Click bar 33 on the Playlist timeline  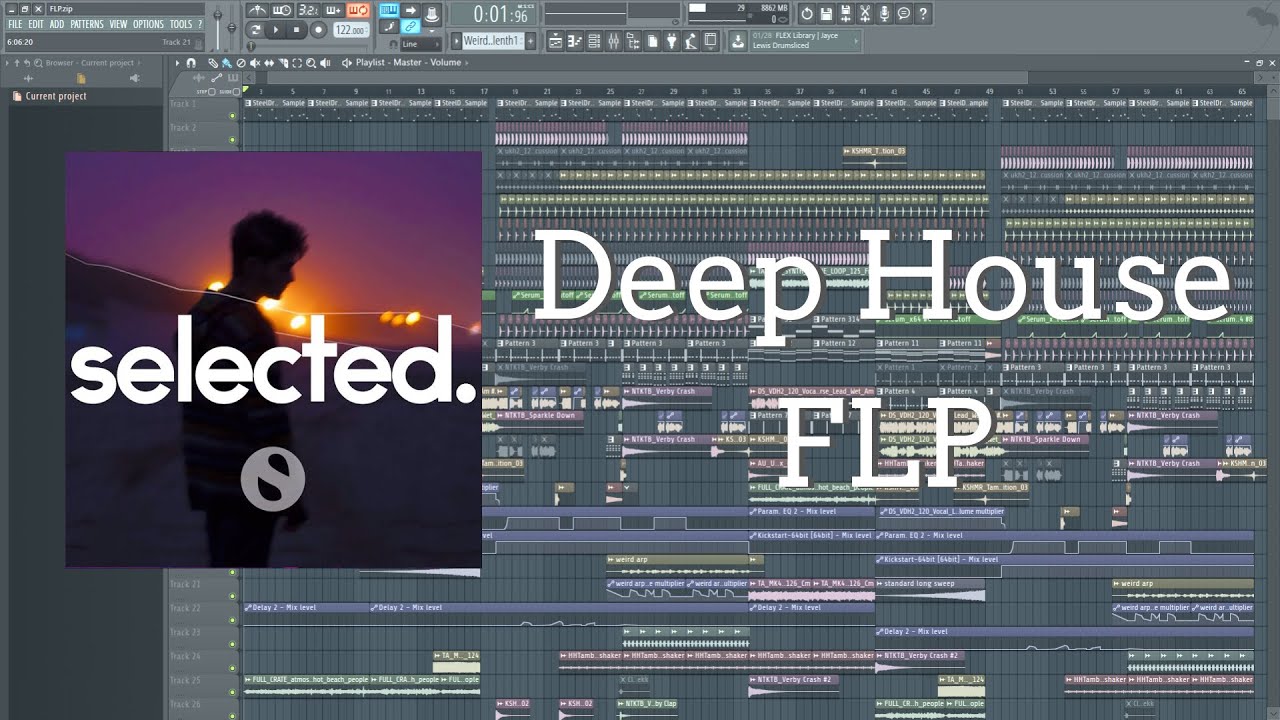point(737,91)
